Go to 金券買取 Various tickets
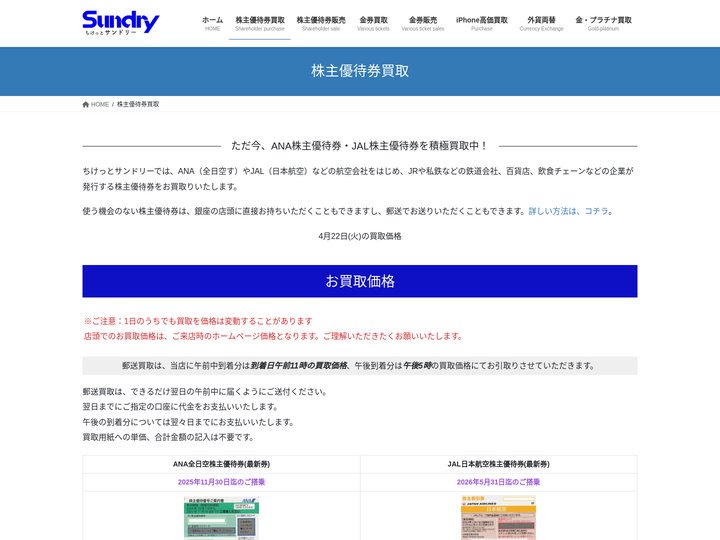Viewport: 720px width, 540px height. (x=373, y=23)
